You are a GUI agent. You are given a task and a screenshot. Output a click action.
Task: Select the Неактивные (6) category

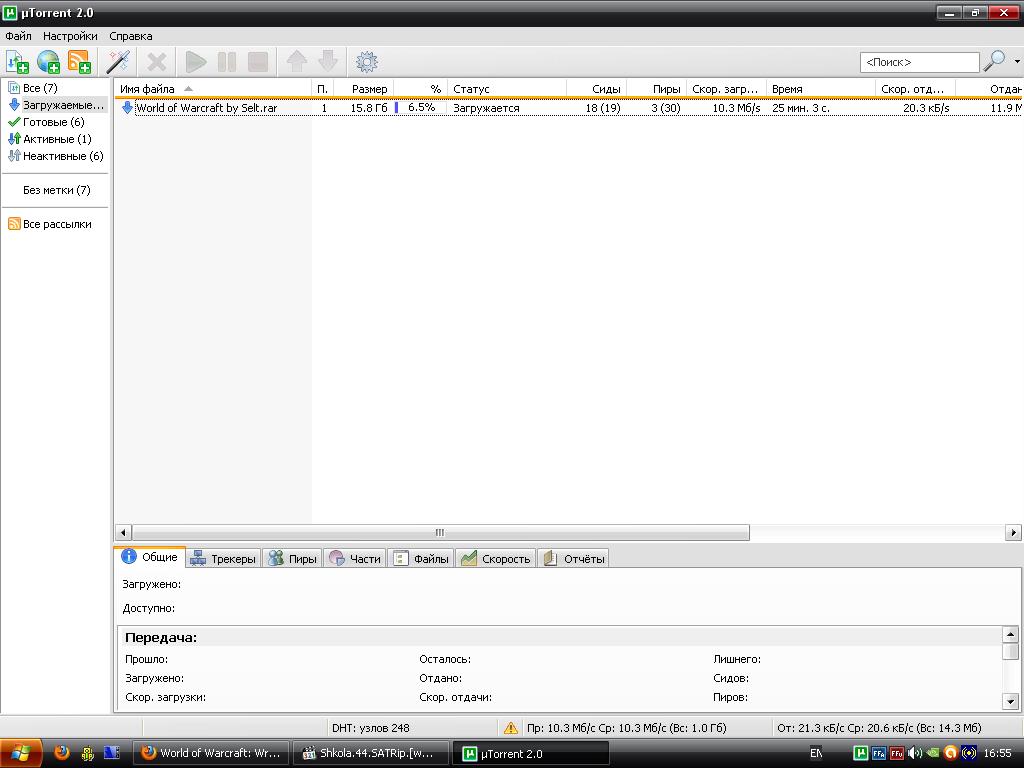[x=56, y=155]
